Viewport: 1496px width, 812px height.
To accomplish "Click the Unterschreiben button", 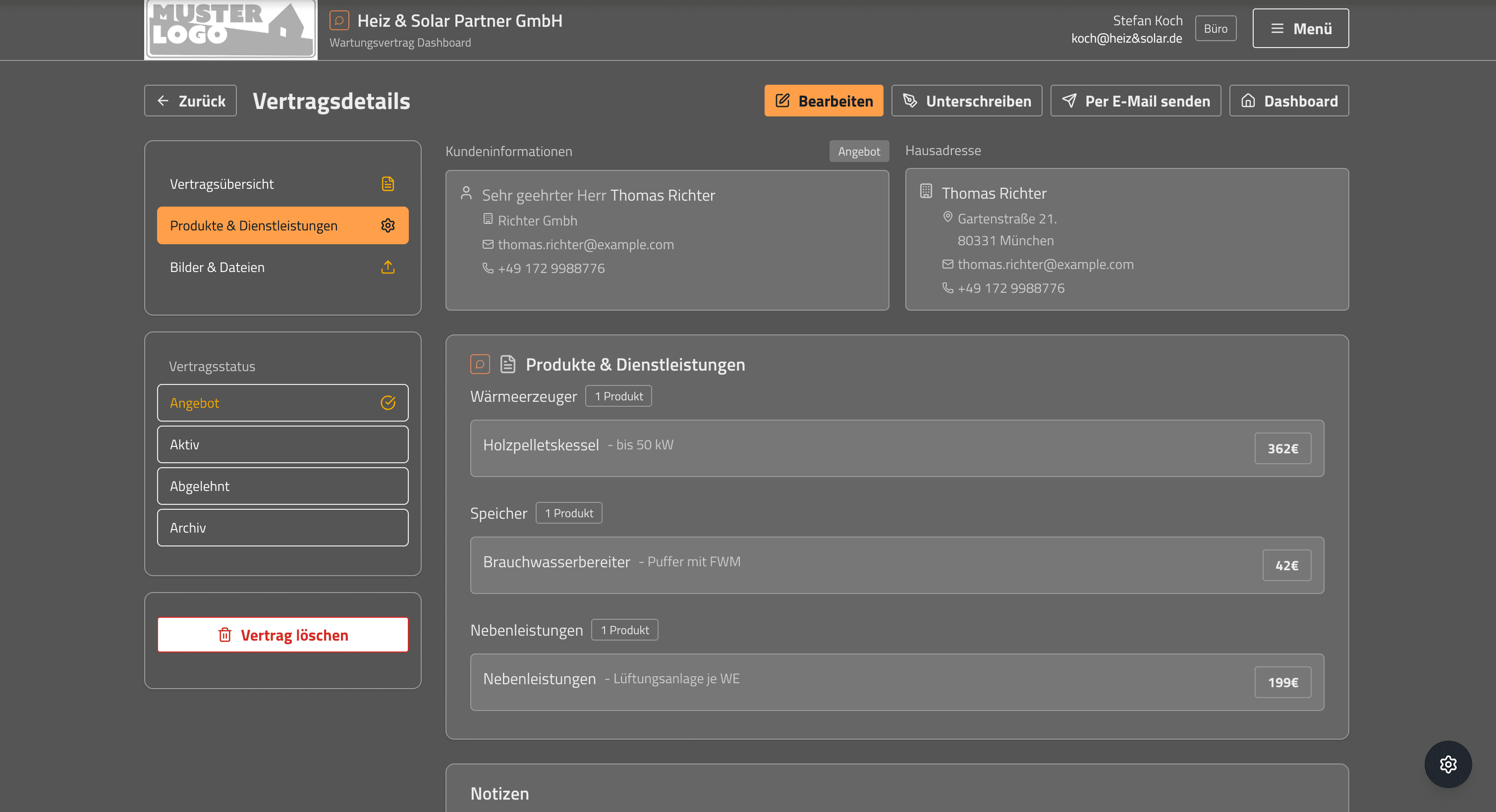I will point(966,101).
